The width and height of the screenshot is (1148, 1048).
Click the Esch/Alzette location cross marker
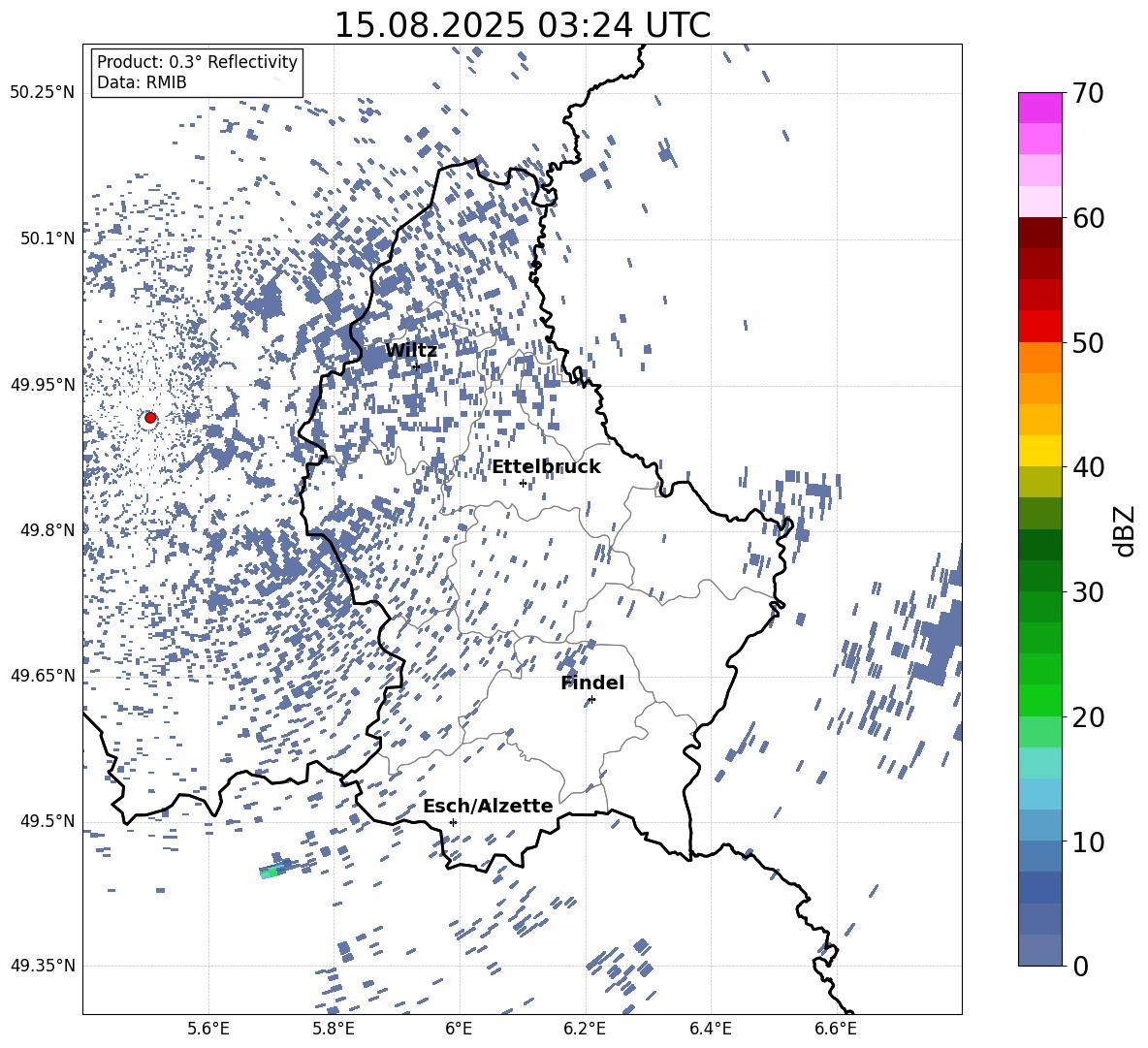[453, 822]
